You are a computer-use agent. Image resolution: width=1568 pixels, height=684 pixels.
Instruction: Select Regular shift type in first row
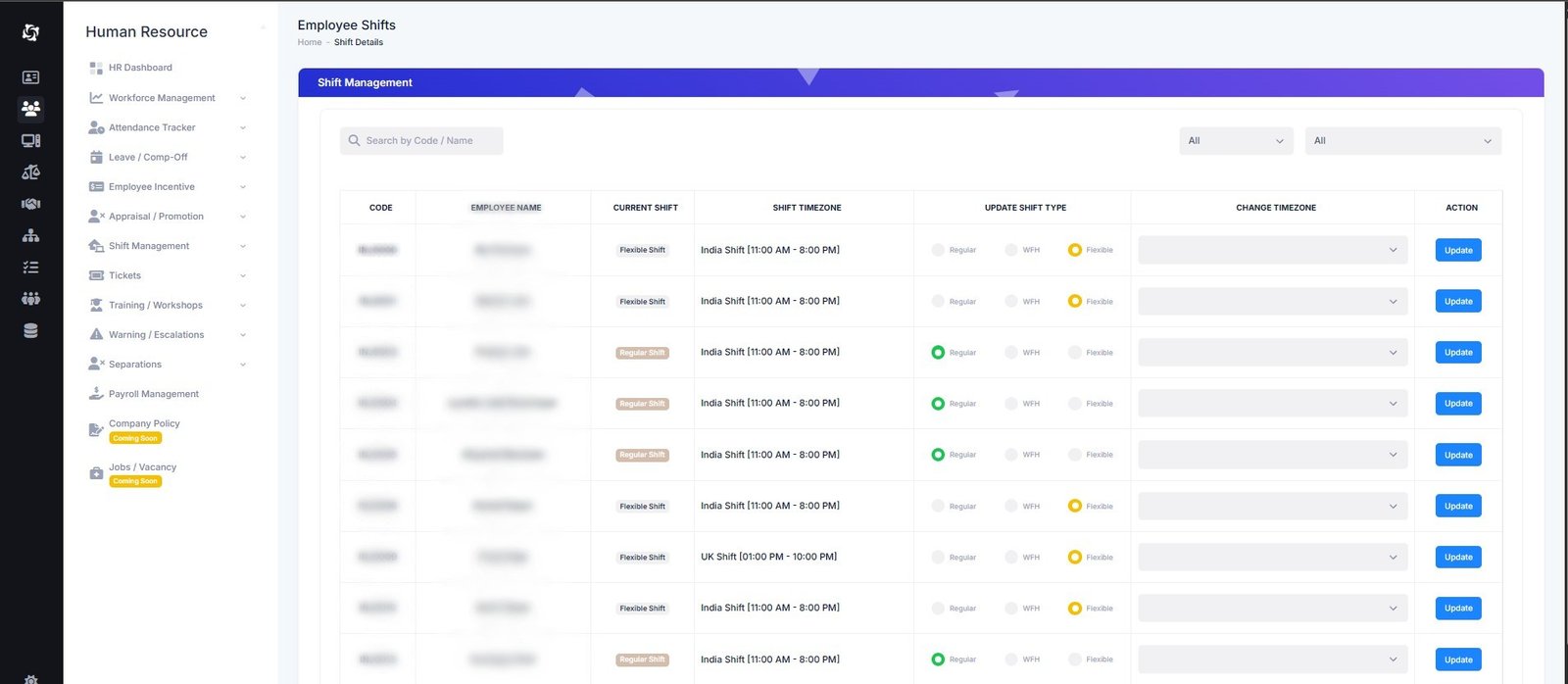938,250
